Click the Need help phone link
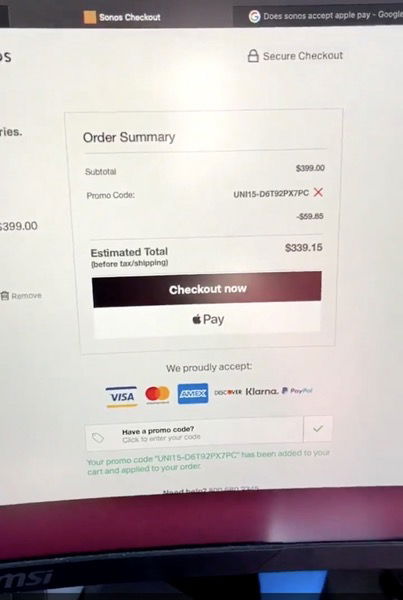This screenshot has height=600, width=403. [210, 489]
